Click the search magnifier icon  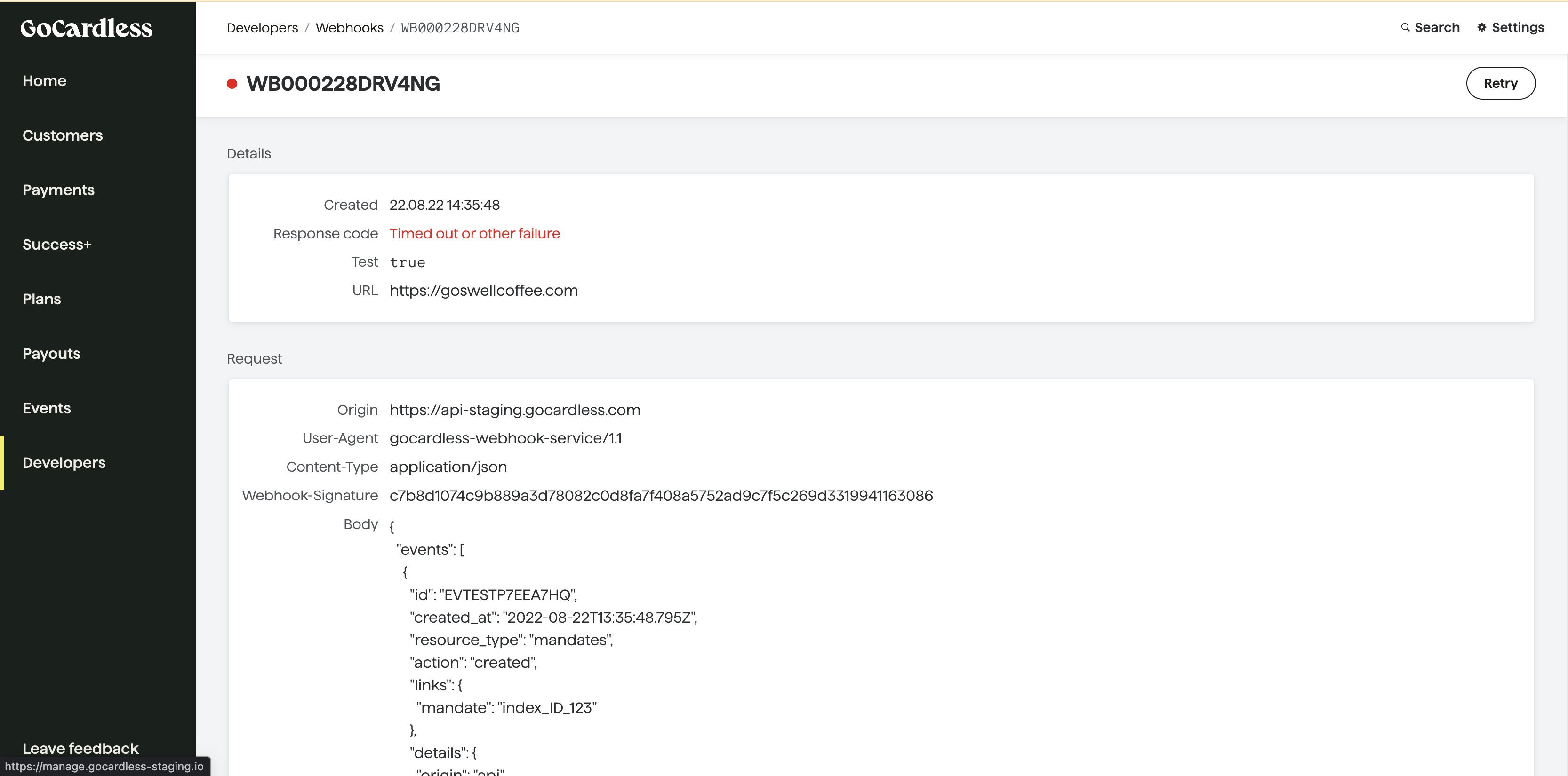(x=1405, y=27)
